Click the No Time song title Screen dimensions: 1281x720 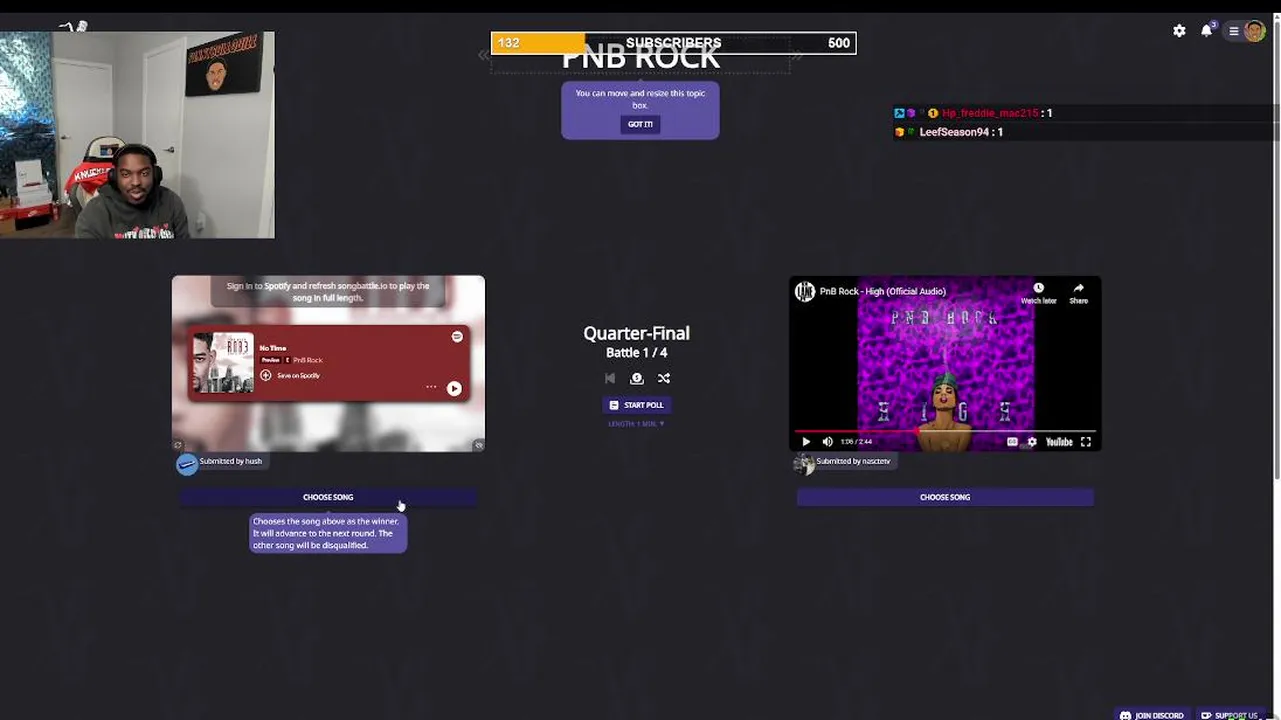[273, 348]
